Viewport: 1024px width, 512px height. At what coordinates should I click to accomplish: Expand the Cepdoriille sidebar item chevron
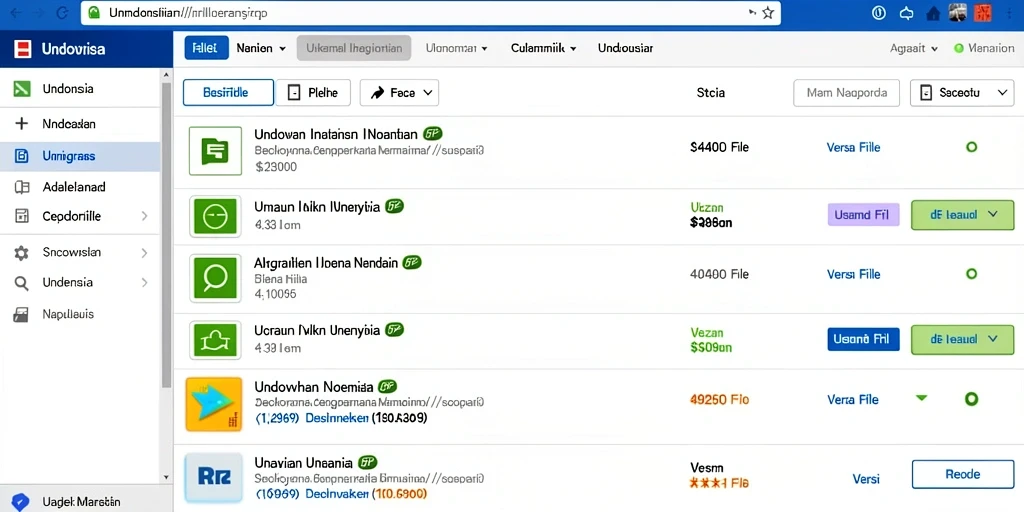(144, 216)
